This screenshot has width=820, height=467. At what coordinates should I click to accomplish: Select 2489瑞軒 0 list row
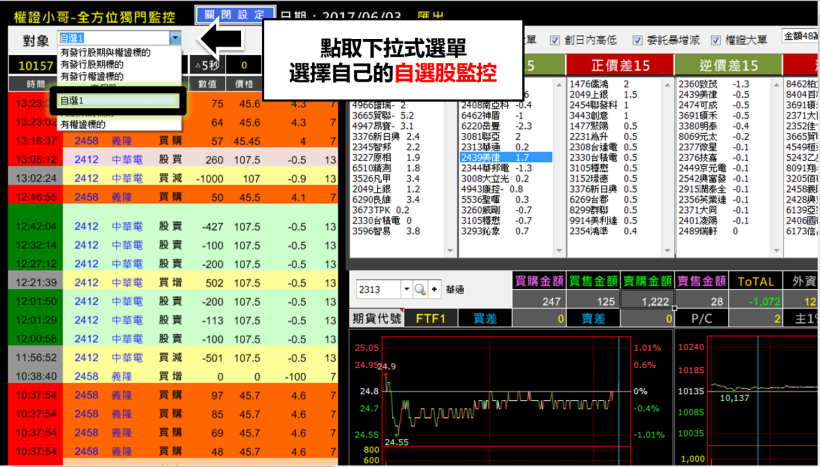[x=723, y=231]
